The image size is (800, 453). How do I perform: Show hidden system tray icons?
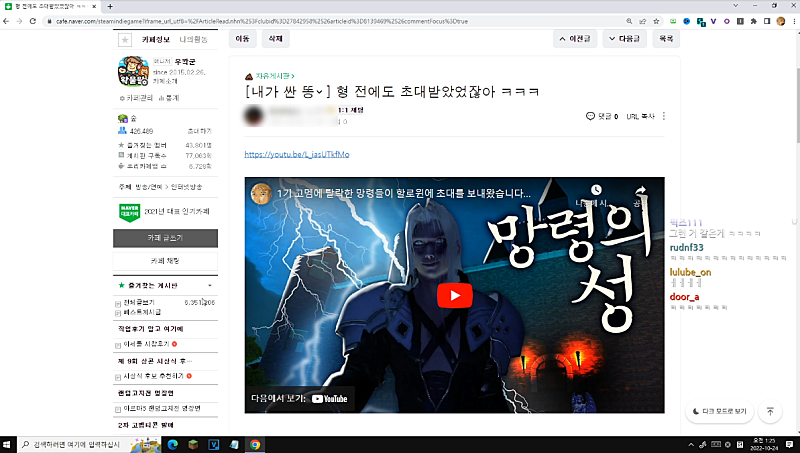(691, 445)
